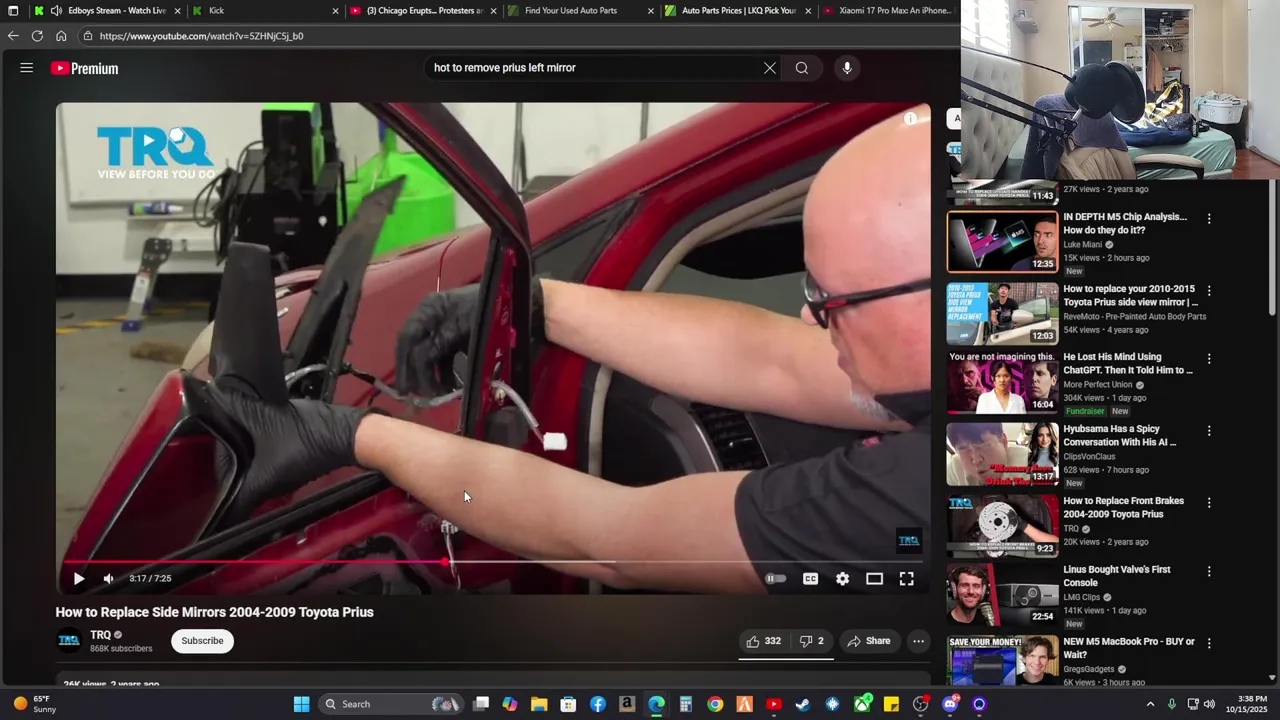This screenshot has width=1280, height=720.
Task: Open options for RevéMoto Prius mirror video
Action: click(1209, 290)
